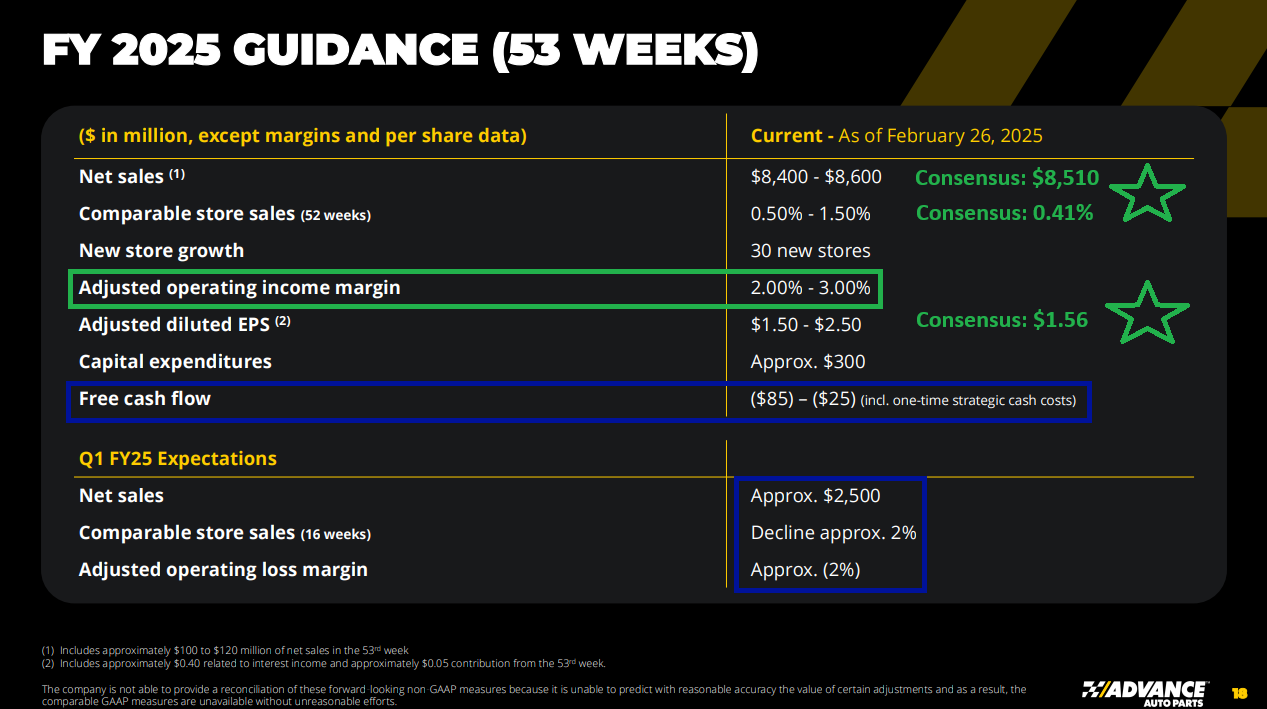Click the "Q1 FY25 Expectations" heading

click(x=177, y=459)
